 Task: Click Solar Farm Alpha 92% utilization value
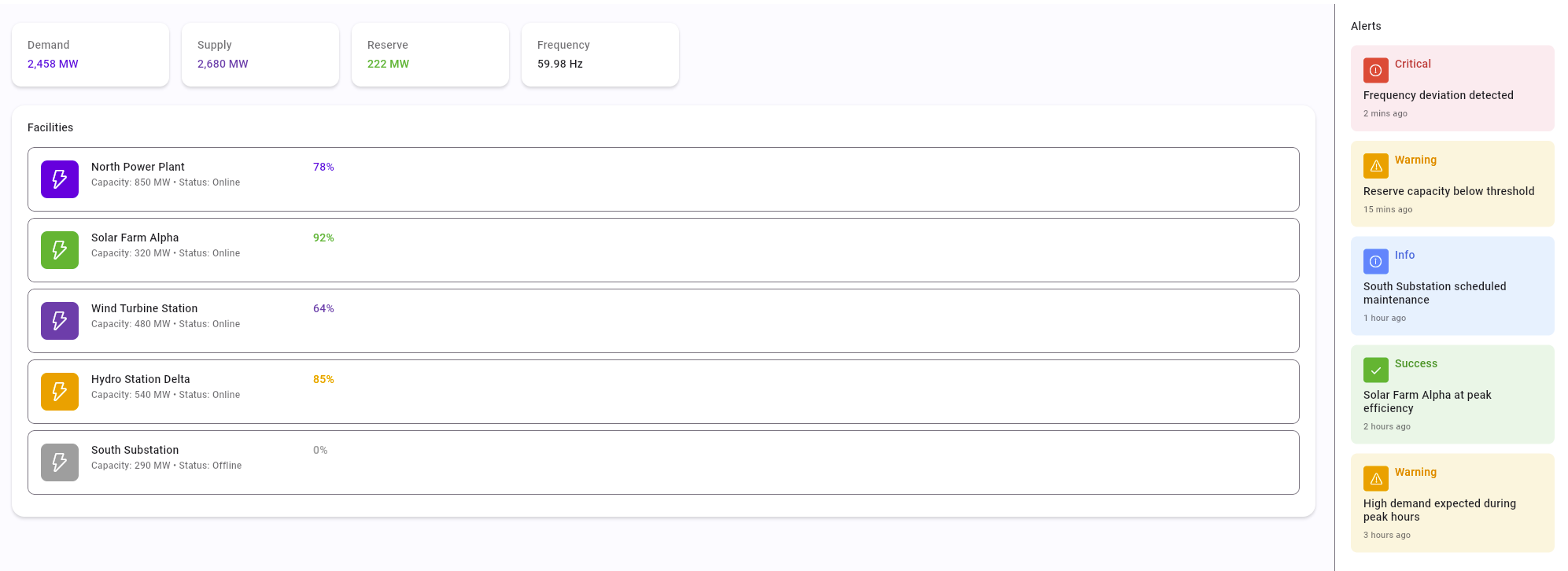323,238
